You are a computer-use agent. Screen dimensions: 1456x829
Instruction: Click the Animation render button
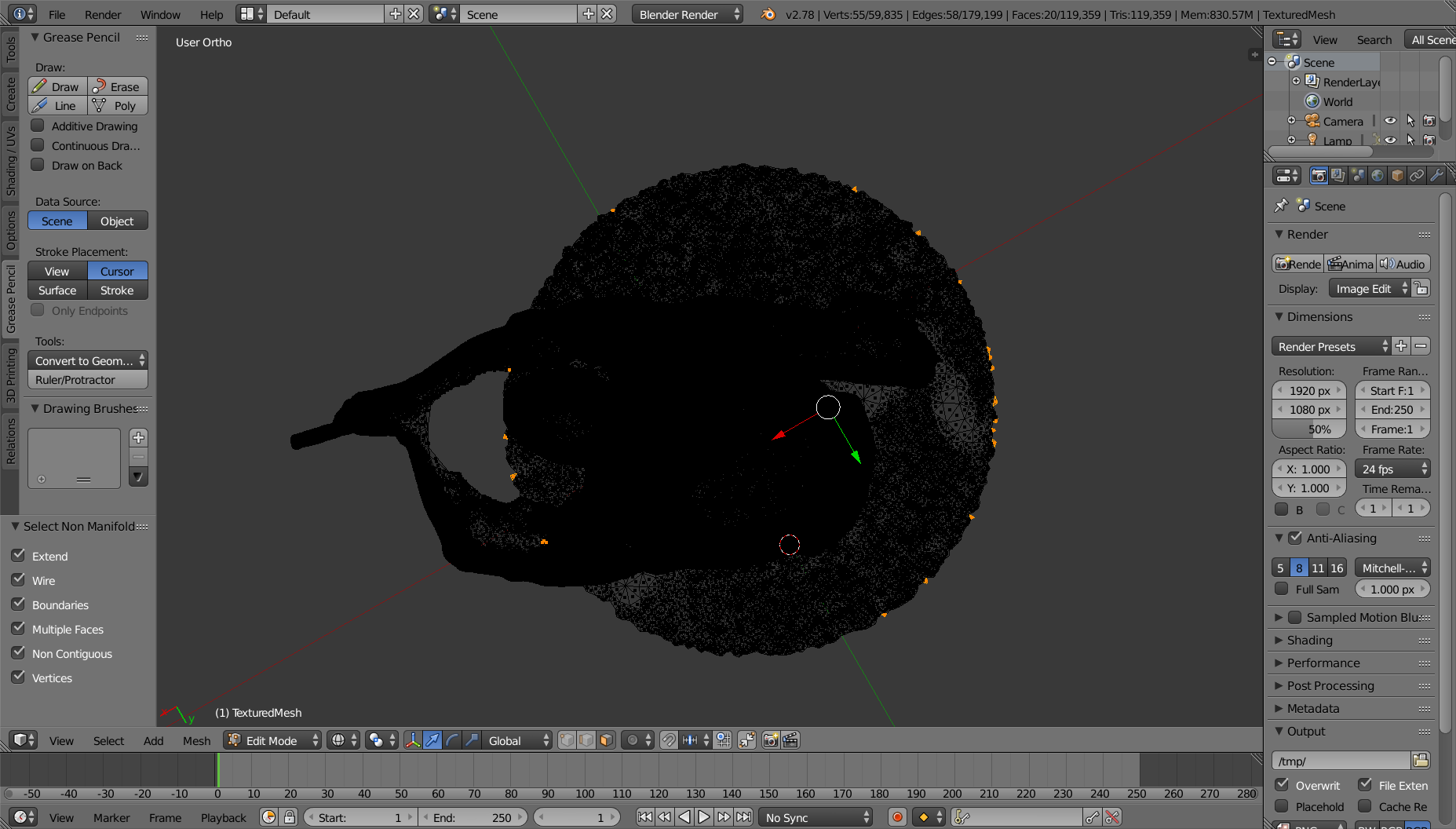pos(1351,264)
